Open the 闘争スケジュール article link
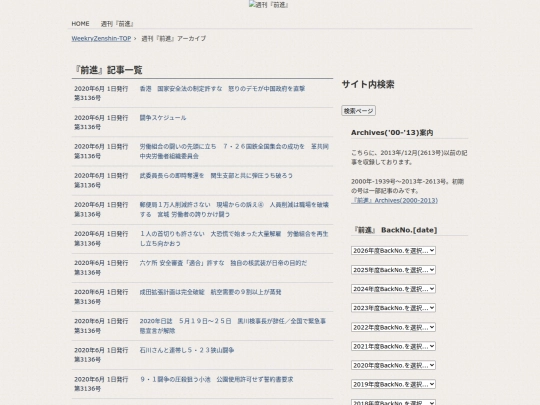 [x=163, y=118]
